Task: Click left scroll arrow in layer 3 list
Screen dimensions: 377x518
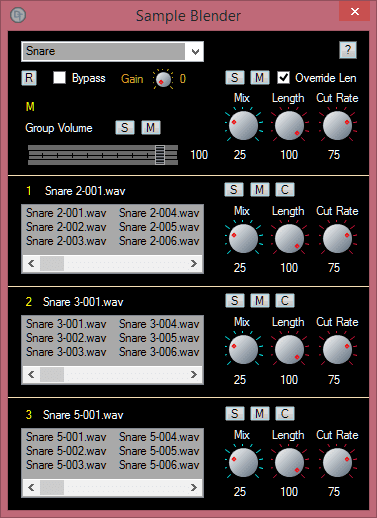Action: point(31,488)
